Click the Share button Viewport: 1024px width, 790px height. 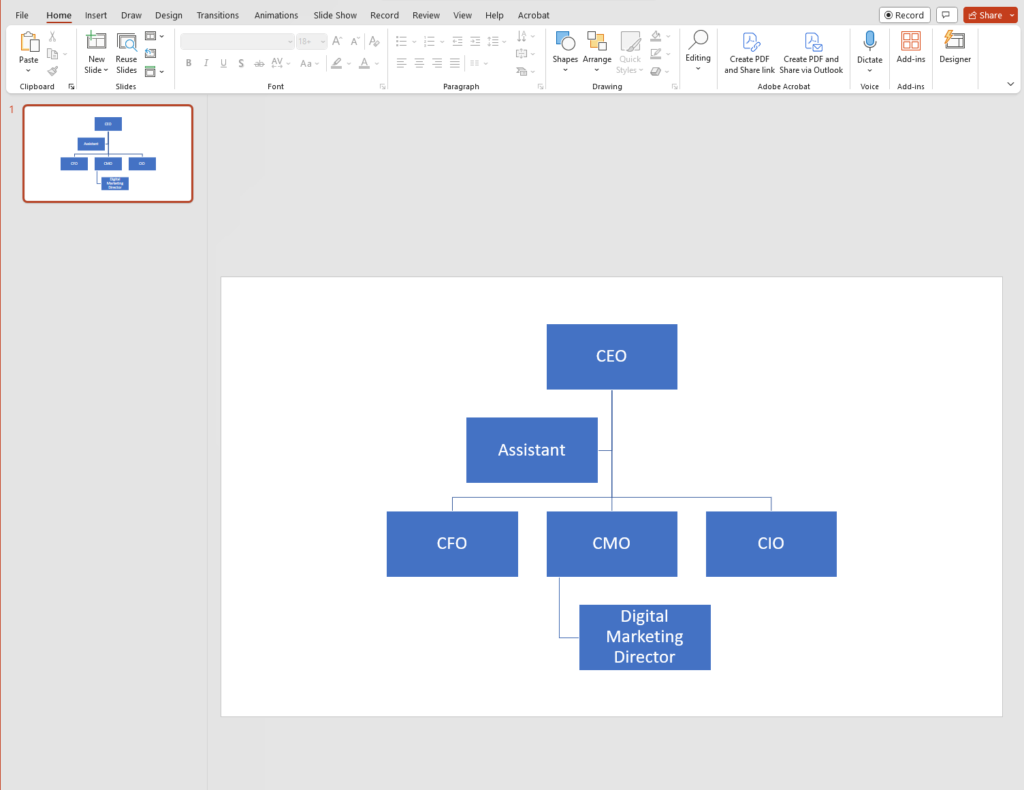[x=990, y=15]
